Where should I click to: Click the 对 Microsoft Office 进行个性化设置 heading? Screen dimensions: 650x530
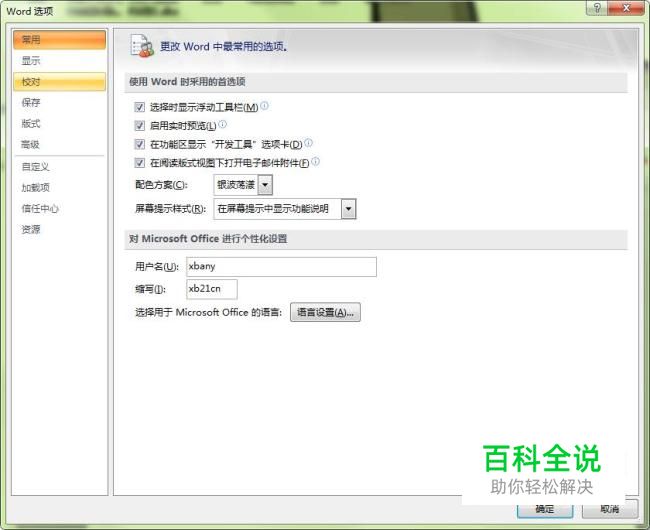208,239
